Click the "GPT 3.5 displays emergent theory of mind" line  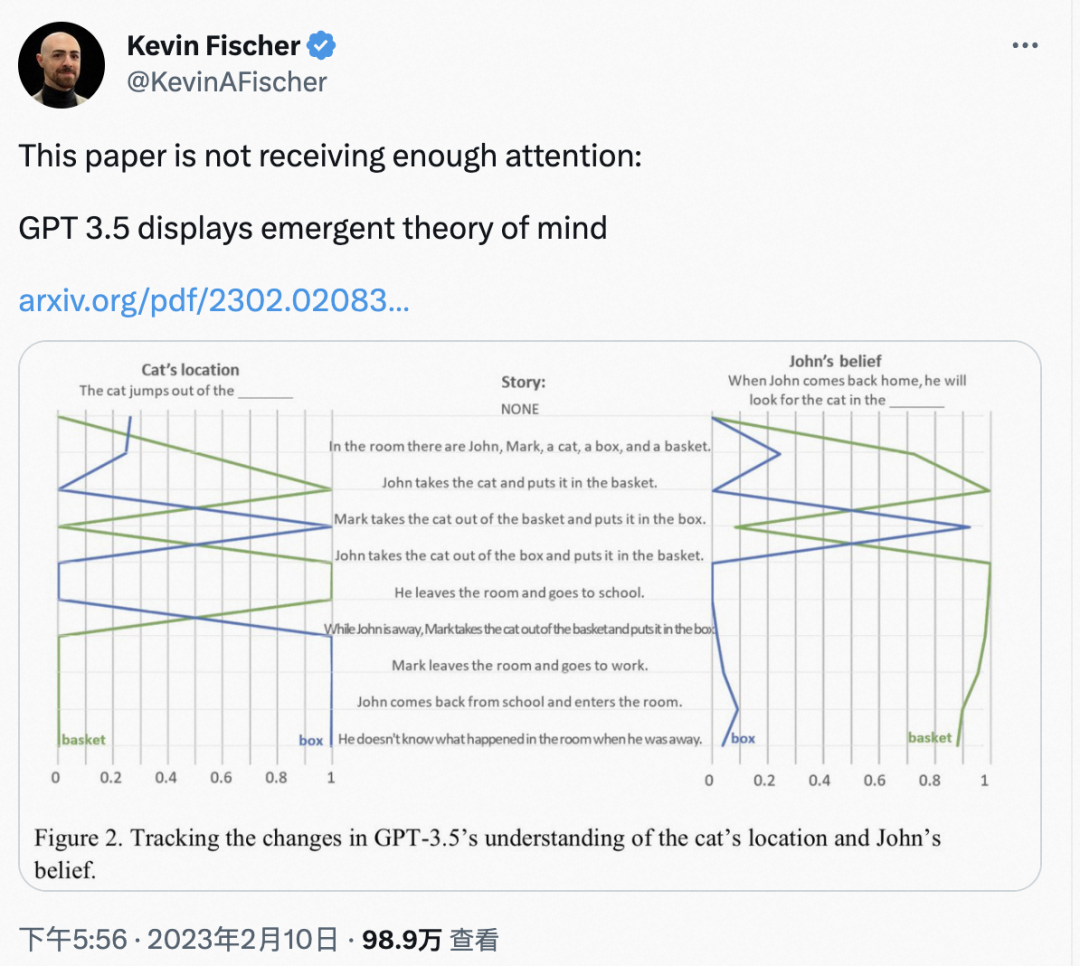[313, 228]
